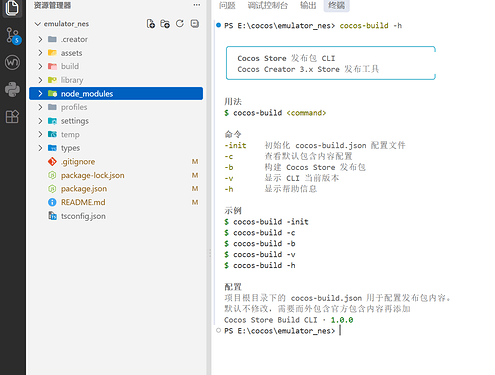This screenshot has height=375, width=495.
Task: Click the version '1.0.0' text
Action: coord(342,320)
